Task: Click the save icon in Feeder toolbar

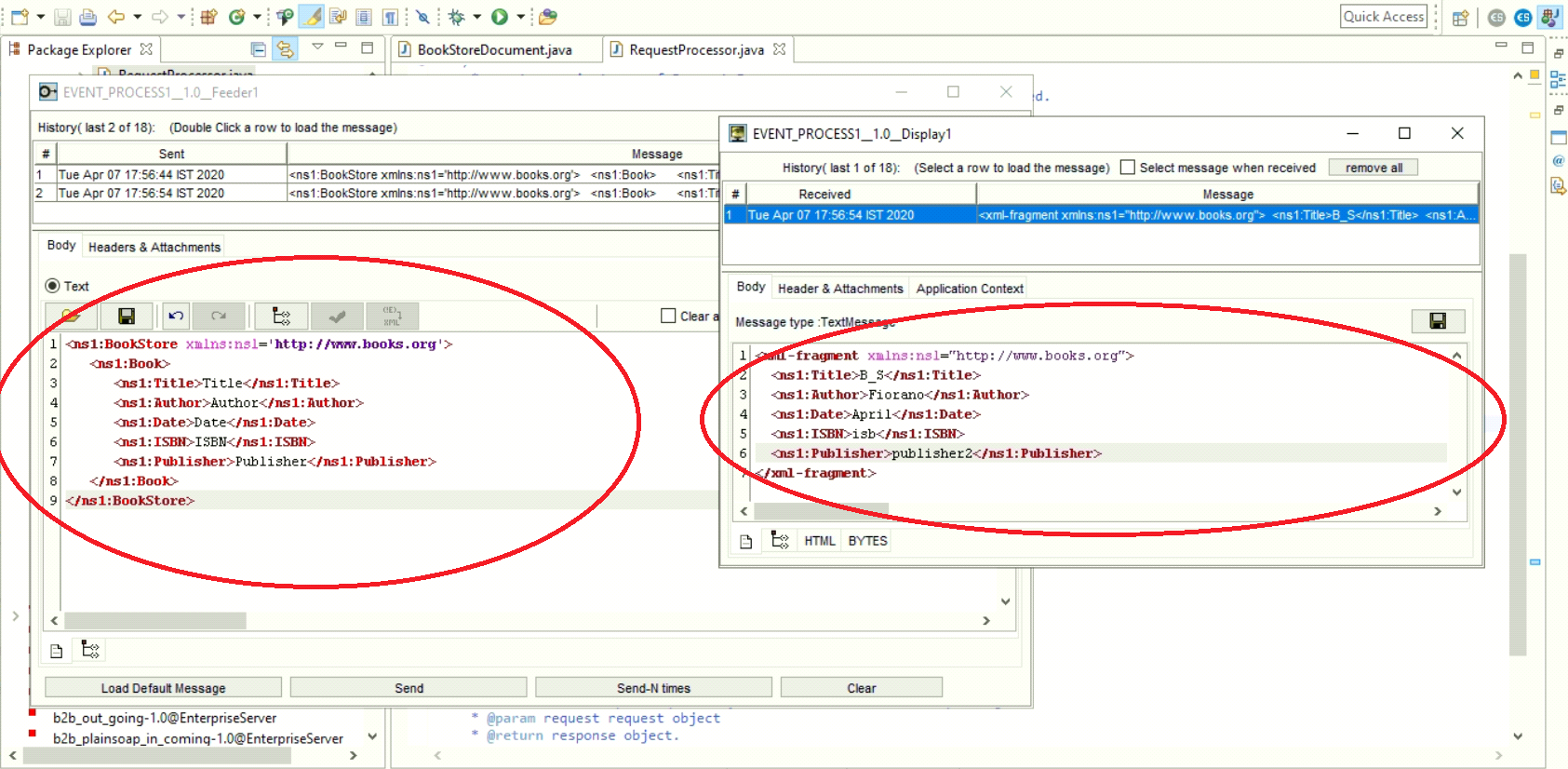Action: tap(127, 317)
